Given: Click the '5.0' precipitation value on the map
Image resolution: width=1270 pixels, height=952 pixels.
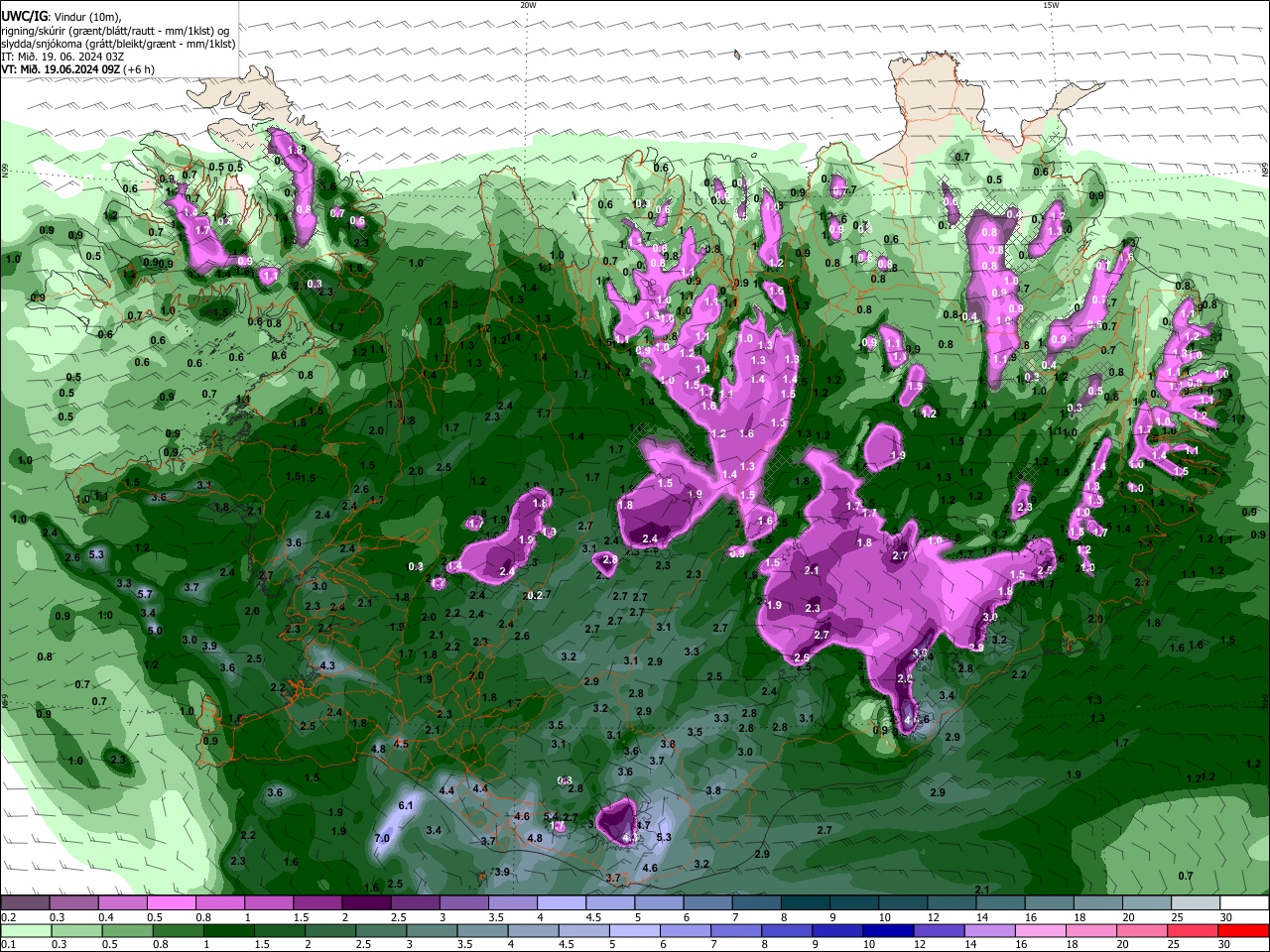Looking at the screenshot, I should tap(154, 631).
